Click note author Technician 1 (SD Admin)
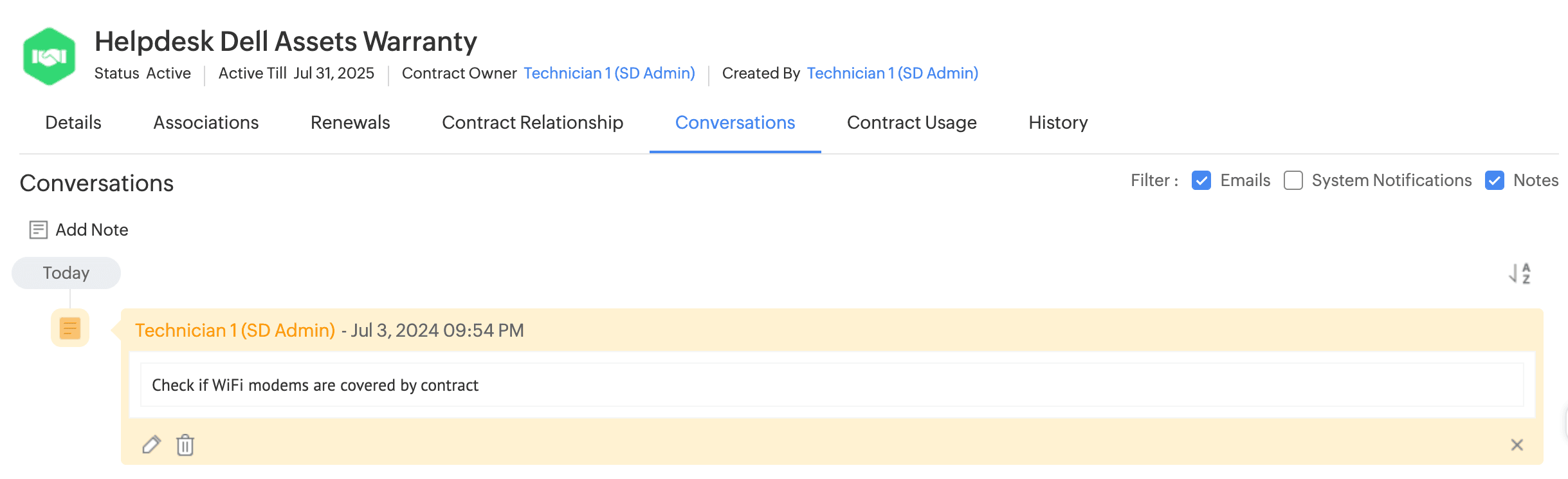The height and width of the screenshot is (479, 1568). (235, 330)
